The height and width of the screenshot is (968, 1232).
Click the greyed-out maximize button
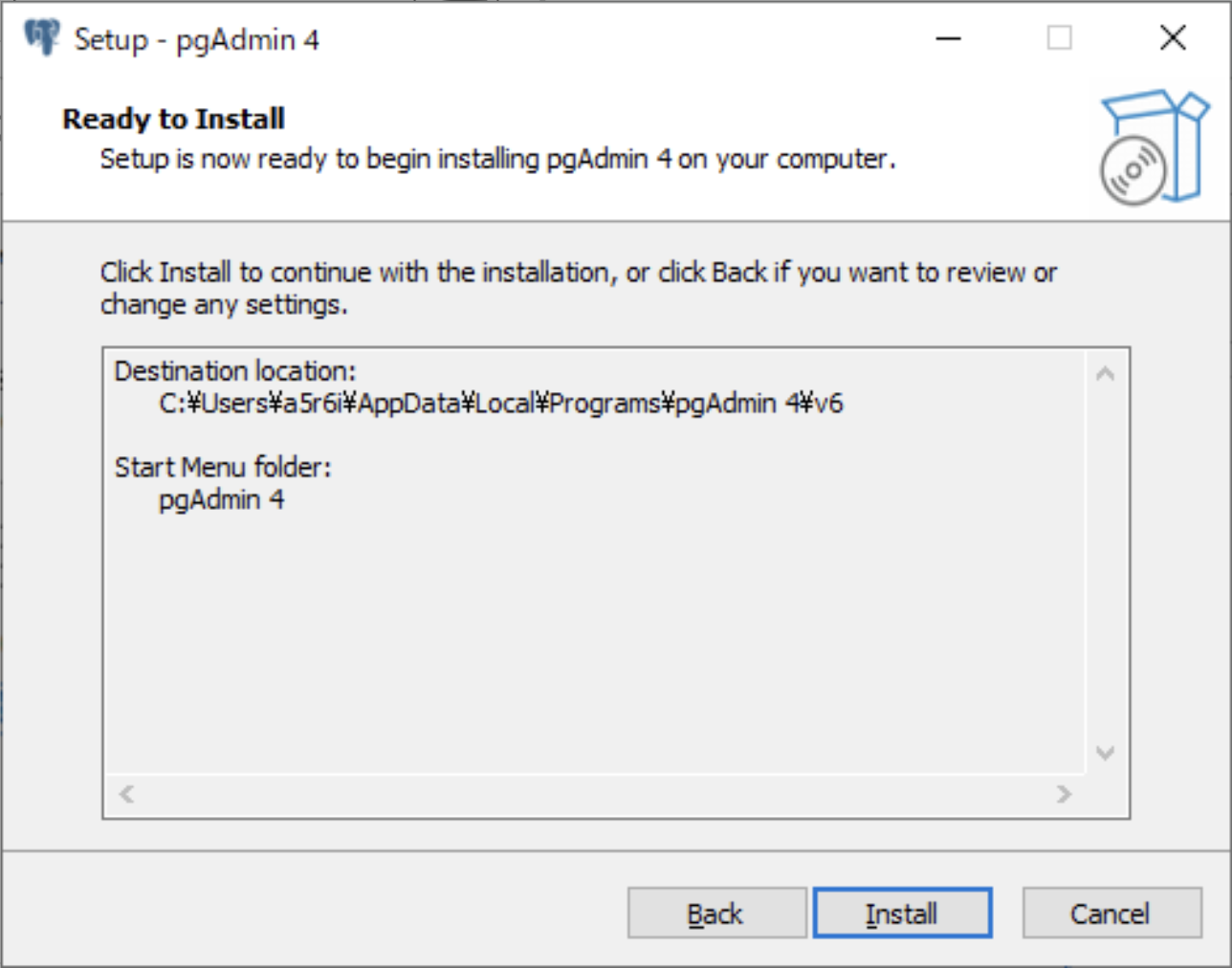click(1060, 38)
